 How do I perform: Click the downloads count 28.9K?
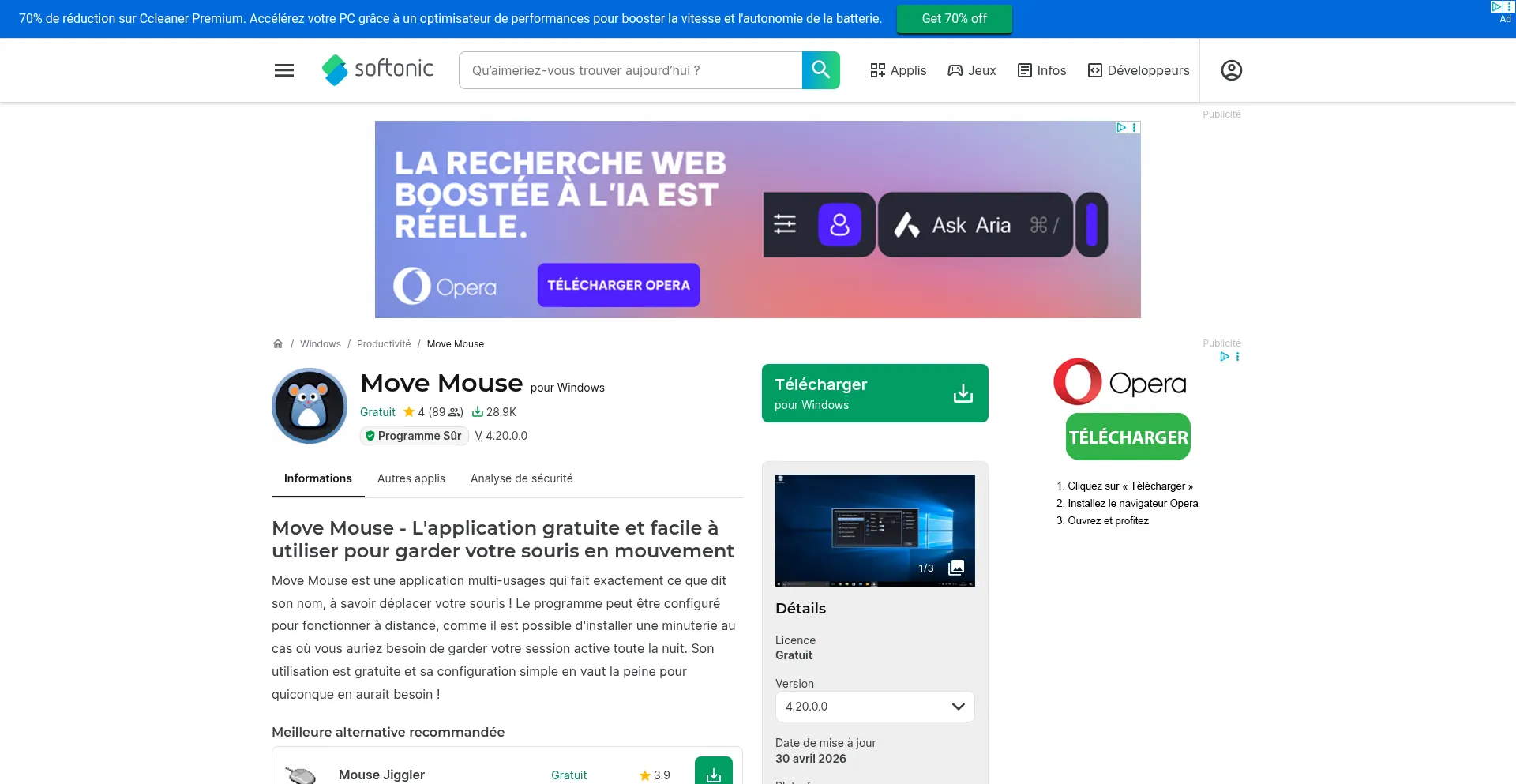[x=494, y=412]
